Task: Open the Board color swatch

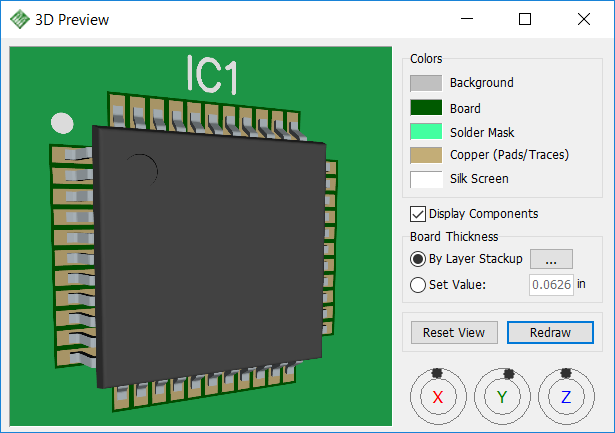Action: tap(426, 107)
